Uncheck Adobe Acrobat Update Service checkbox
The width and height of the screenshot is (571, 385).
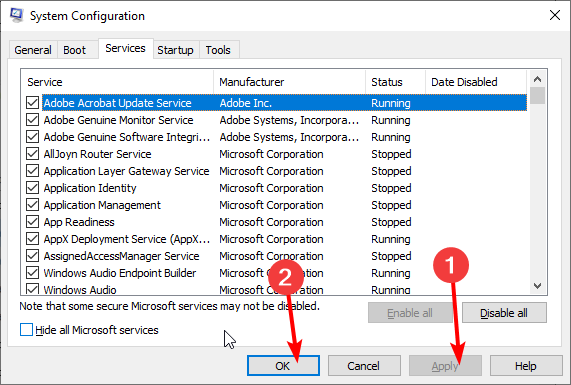tap(32, 103)
